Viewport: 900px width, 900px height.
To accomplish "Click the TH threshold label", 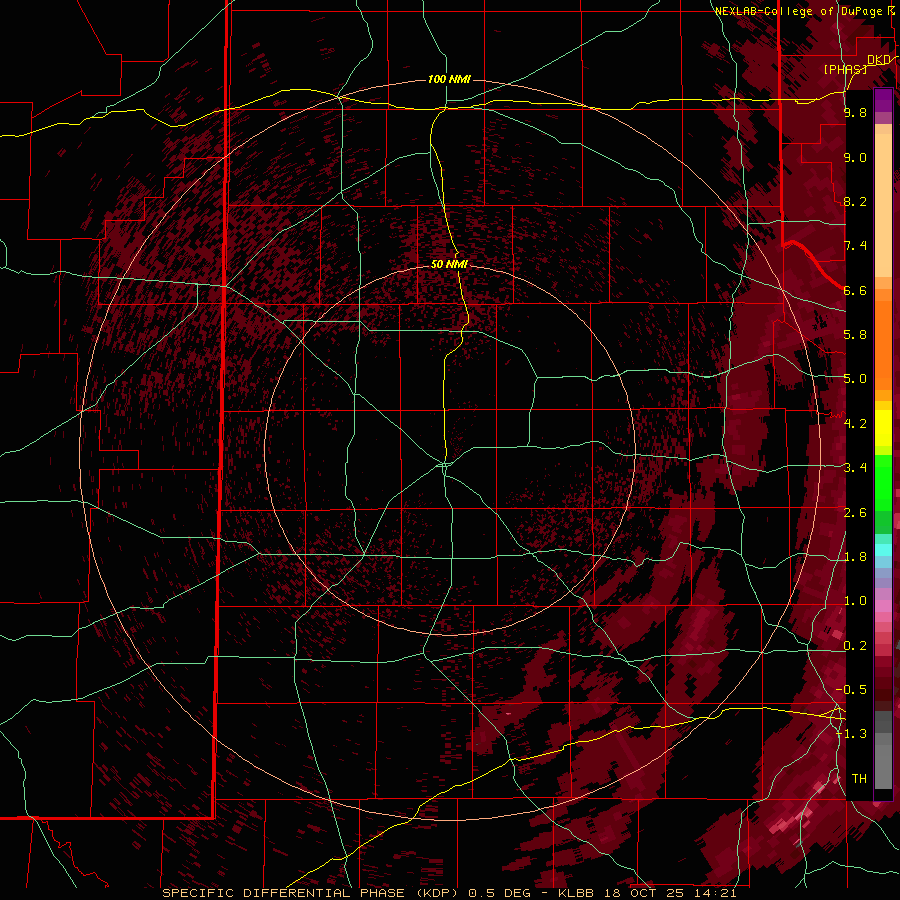I will [x=859, y=779].
